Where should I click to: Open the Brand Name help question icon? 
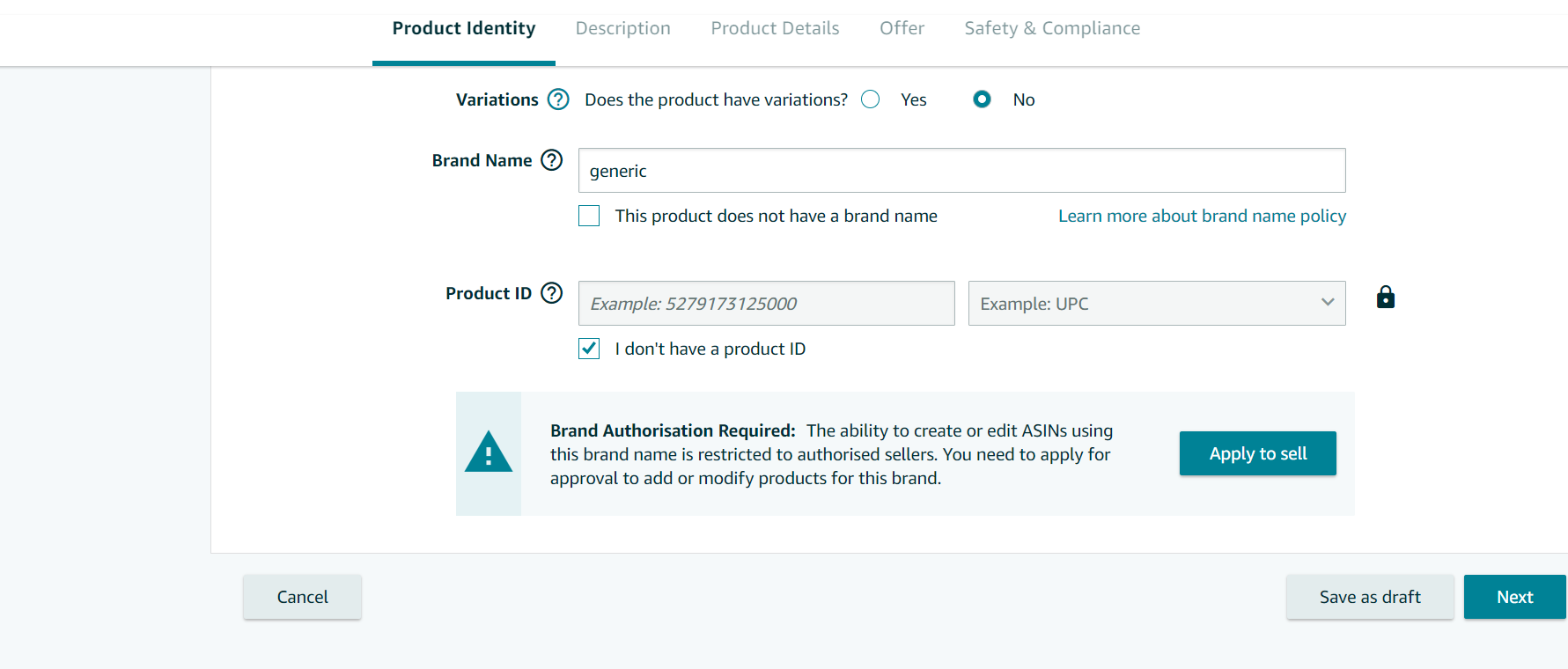click(x=552, y=160)
